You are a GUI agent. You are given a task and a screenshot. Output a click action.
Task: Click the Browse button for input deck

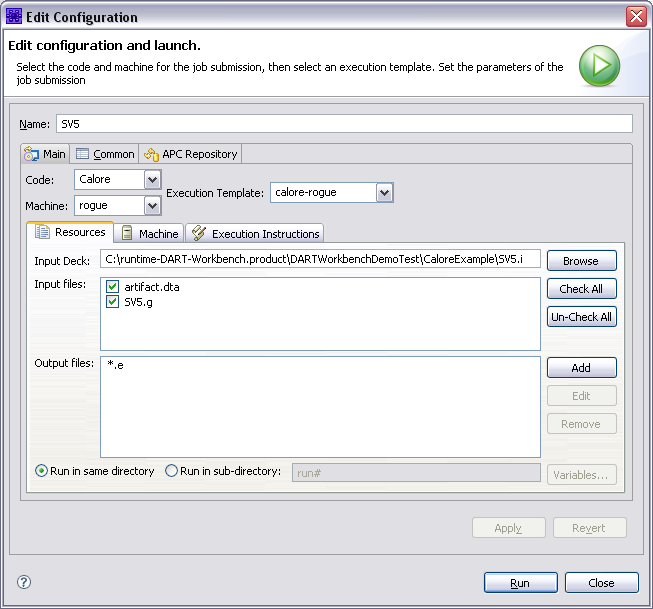click(x=581, y=261)
